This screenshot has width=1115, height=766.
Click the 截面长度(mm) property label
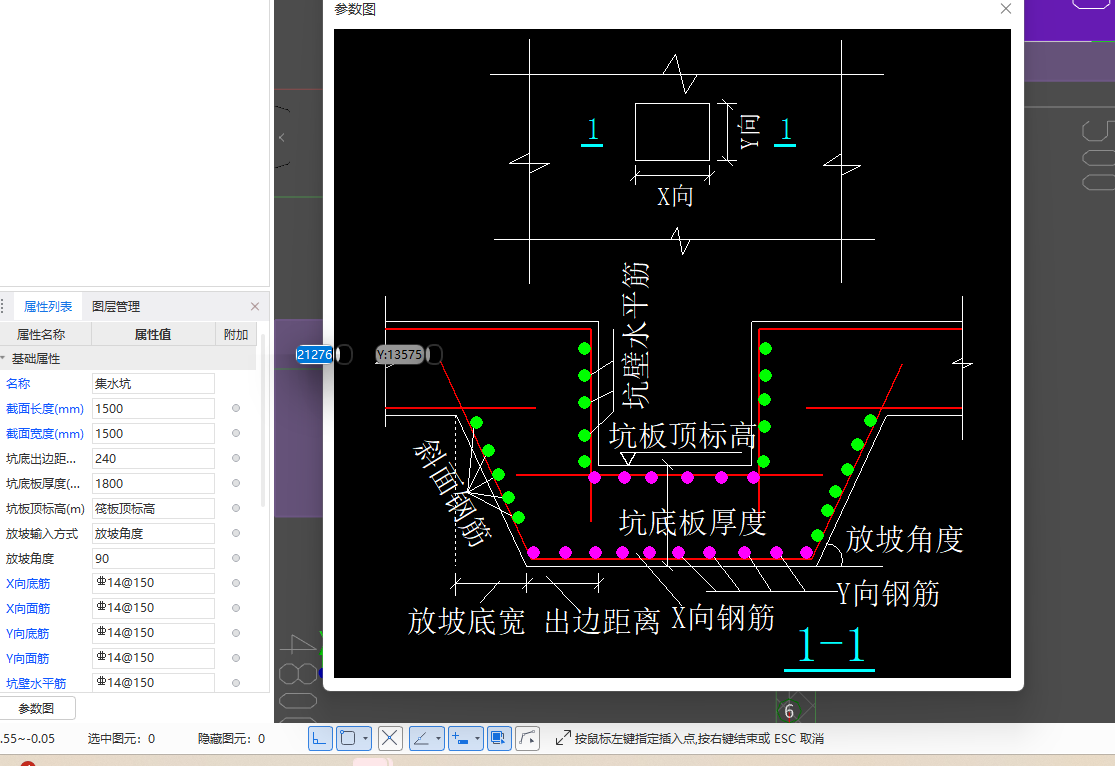click(x=45, y=409)
